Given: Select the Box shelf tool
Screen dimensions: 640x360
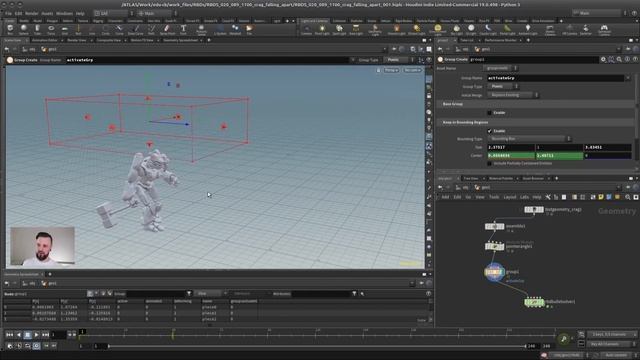Looking at the screenshot, I should coord(10,29).
